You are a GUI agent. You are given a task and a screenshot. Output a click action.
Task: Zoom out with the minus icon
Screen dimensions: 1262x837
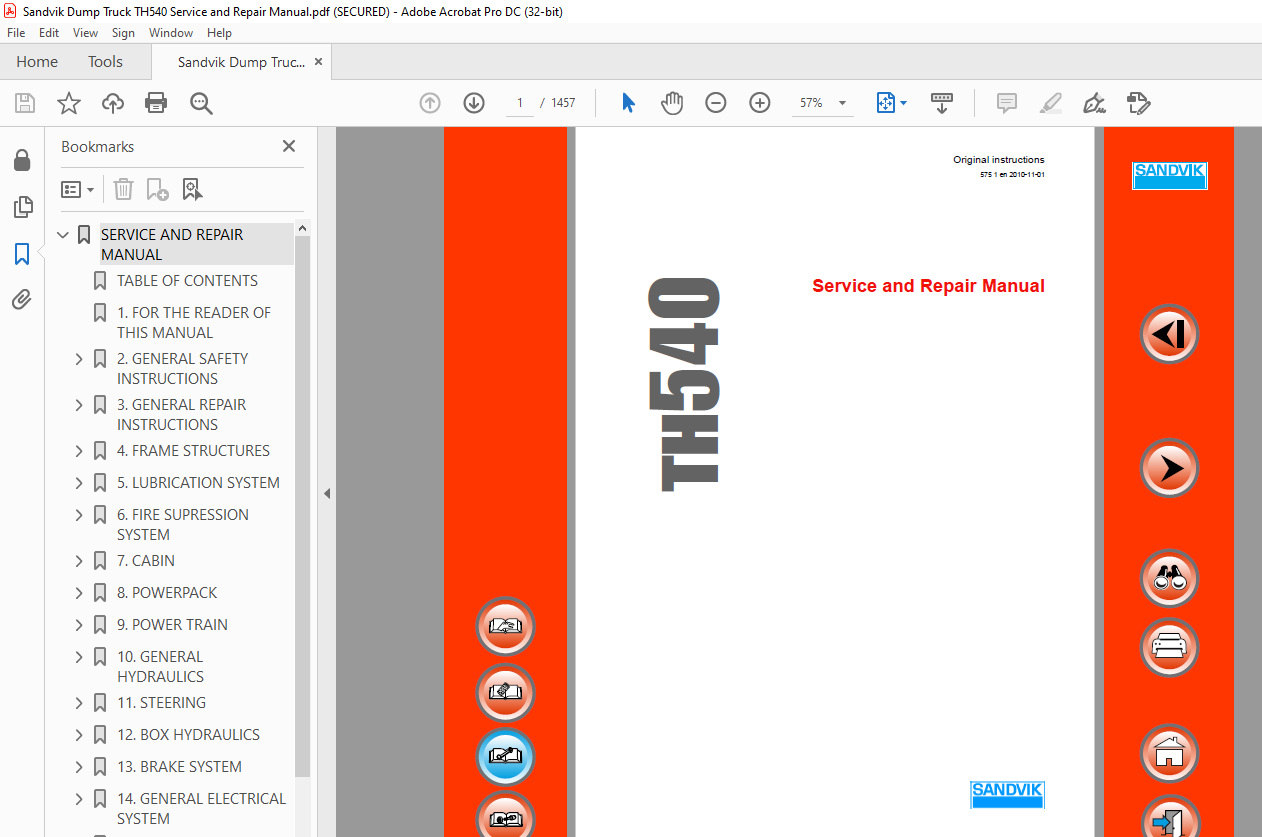pyautogui.click(x=716, y=103)
